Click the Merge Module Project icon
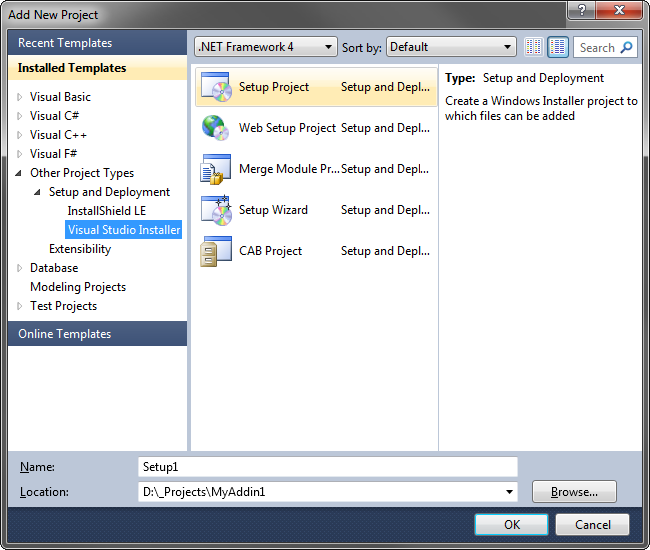This screenshot has height=550, width=650. point(216,169)
